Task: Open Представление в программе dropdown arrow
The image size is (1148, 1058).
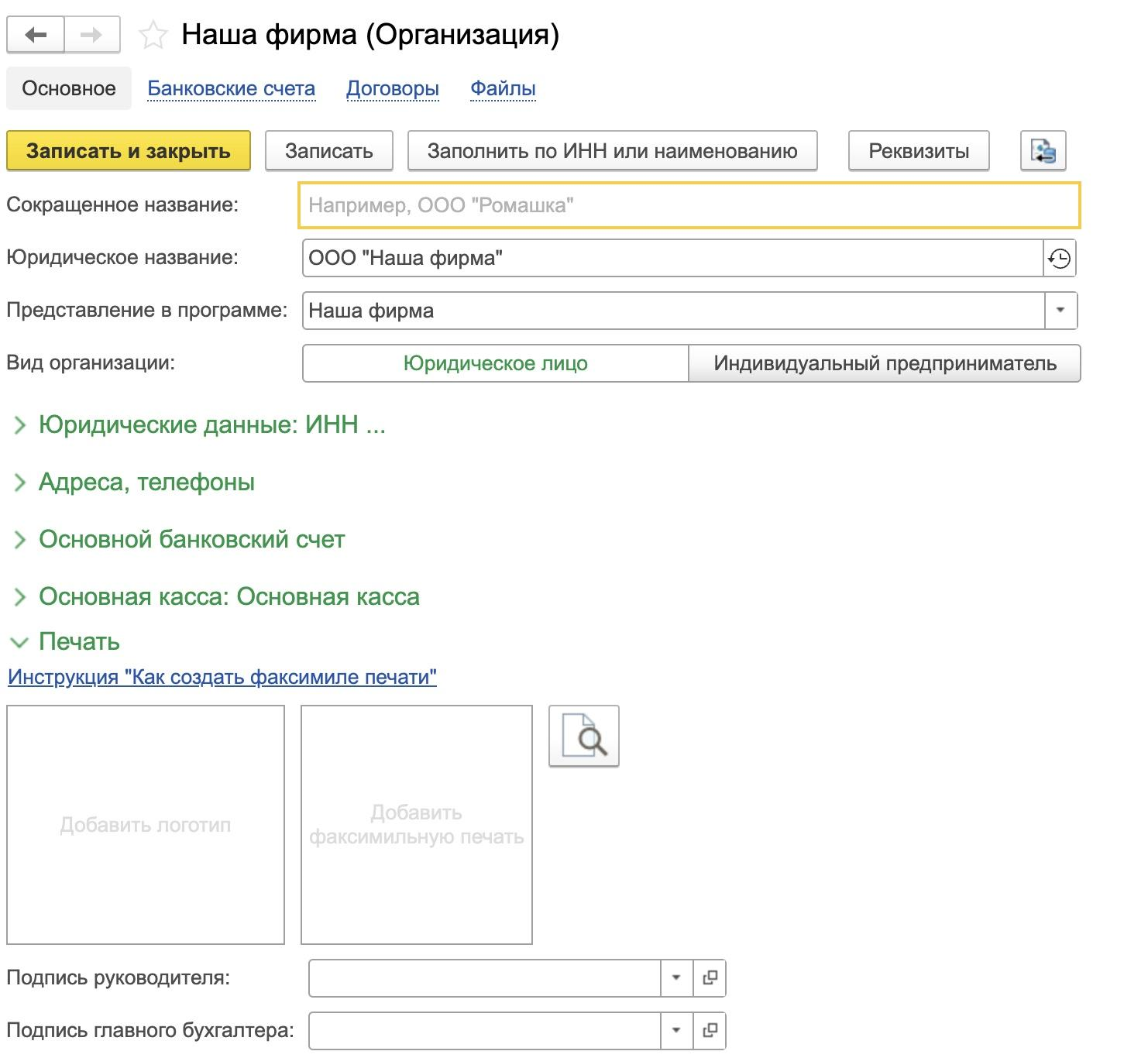Action: (1060, 311)
